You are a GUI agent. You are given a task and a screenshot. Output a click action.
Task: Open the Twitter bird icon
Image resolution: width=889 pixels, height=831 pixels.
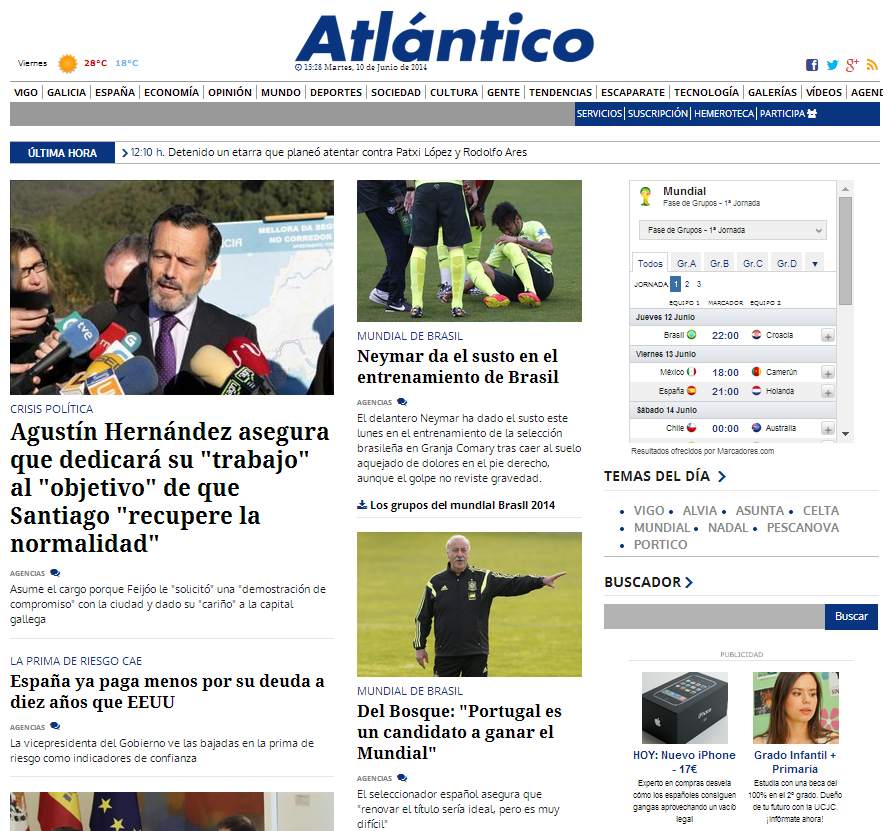832,65
